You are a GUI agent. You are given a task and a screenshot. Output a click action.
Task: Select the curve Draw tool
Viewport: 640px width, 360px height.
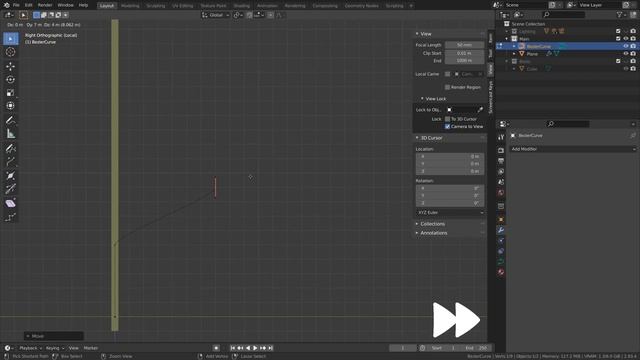click(x=11, y=148)
